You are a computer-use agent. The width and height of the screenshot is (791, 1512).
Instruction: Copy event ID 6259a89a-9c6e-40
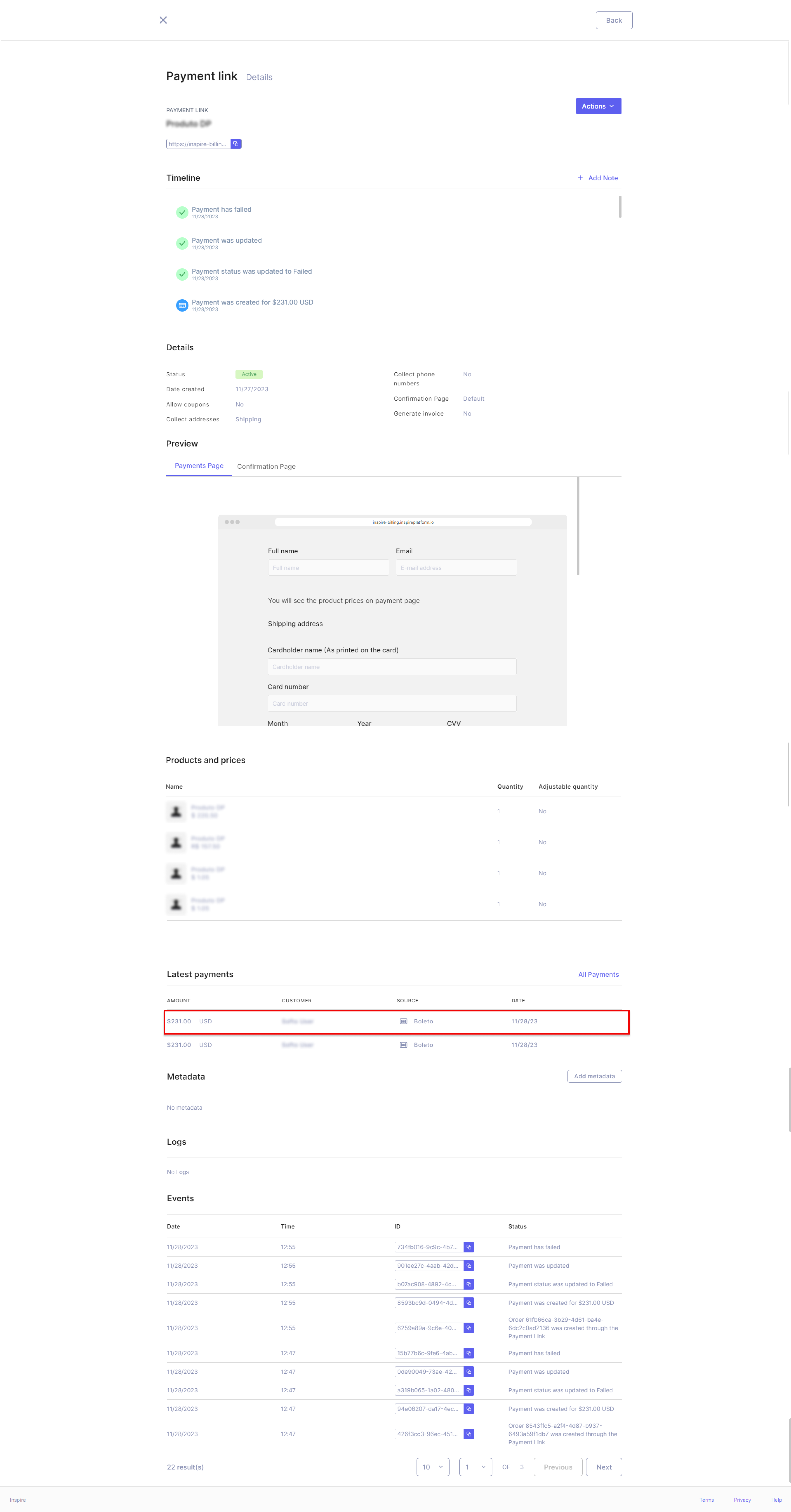(469, 1328)
